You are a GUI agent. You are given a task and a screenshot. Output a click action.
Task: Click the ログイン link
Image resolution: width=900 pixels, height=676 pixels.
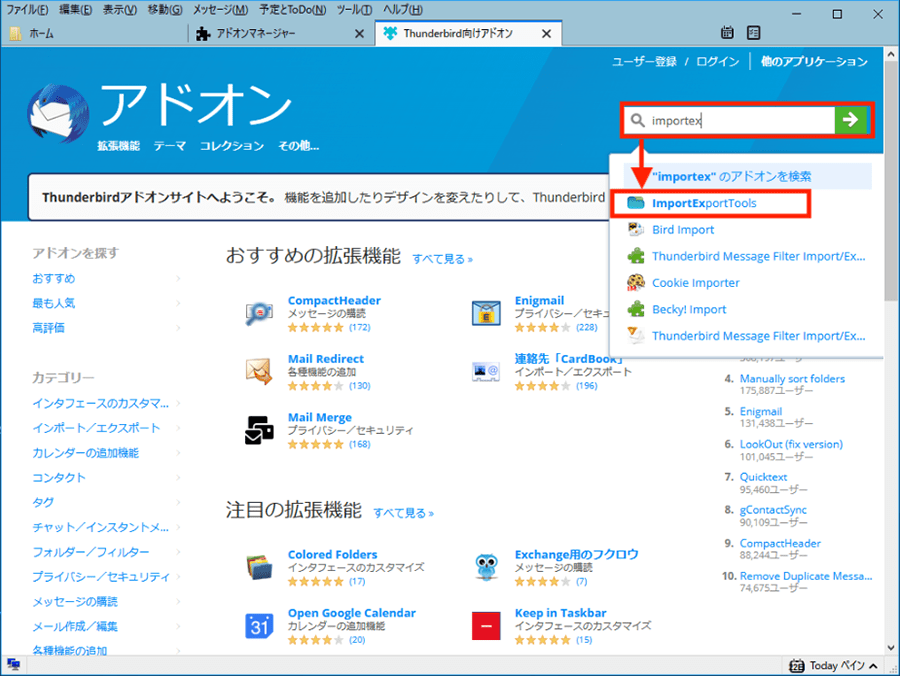tap(717, 62)
